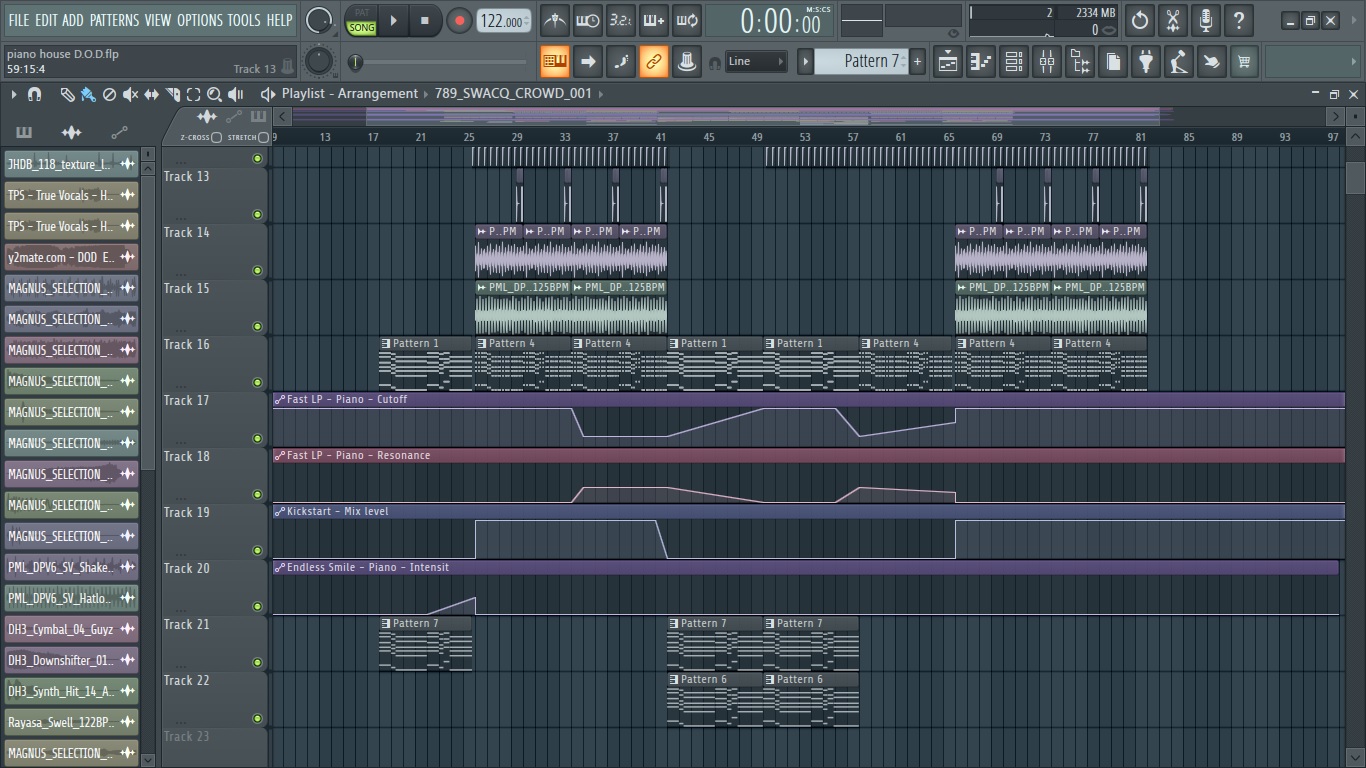Enable the Z-CROSS checkbox
Image resolution: width=1366 pixels, height=768 pixels.
point(216,137)
